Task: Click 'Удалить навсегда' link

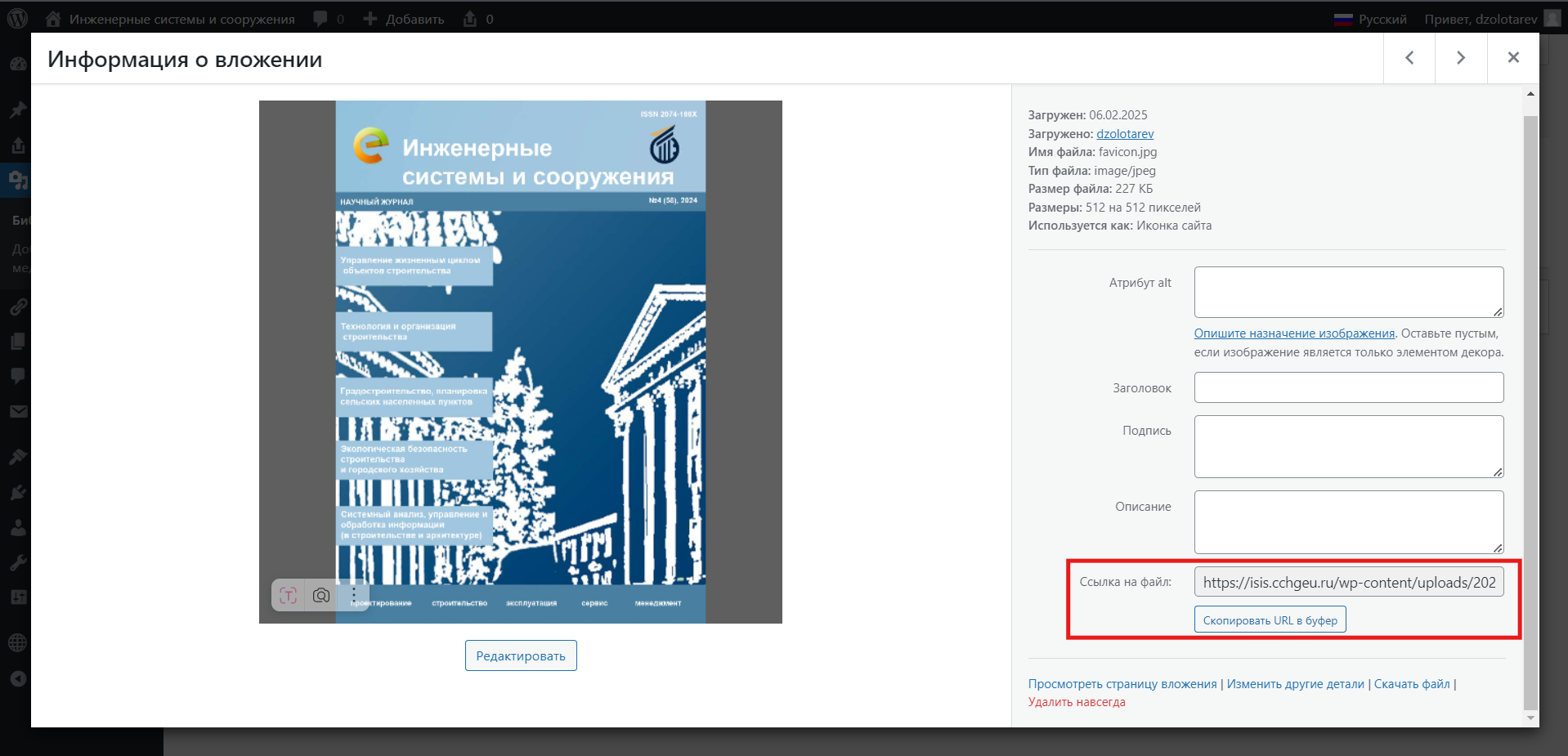Action: (1077, 702)
